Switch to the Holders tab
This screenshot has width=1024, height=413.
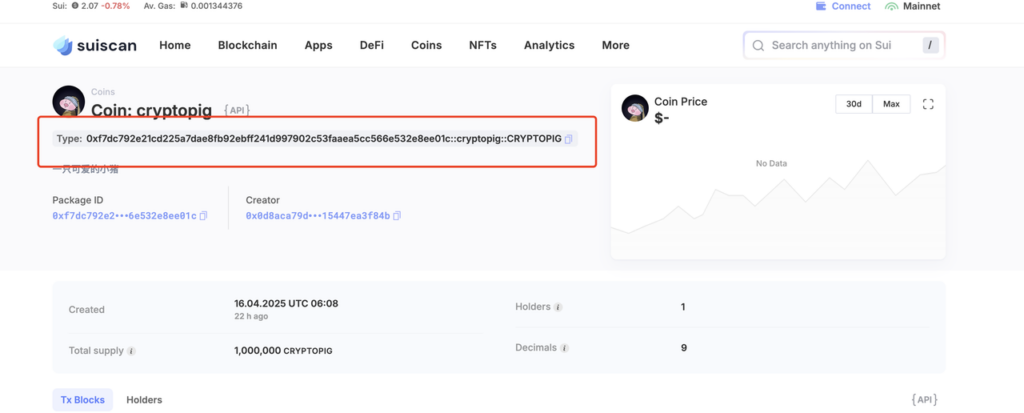(144, 400)
